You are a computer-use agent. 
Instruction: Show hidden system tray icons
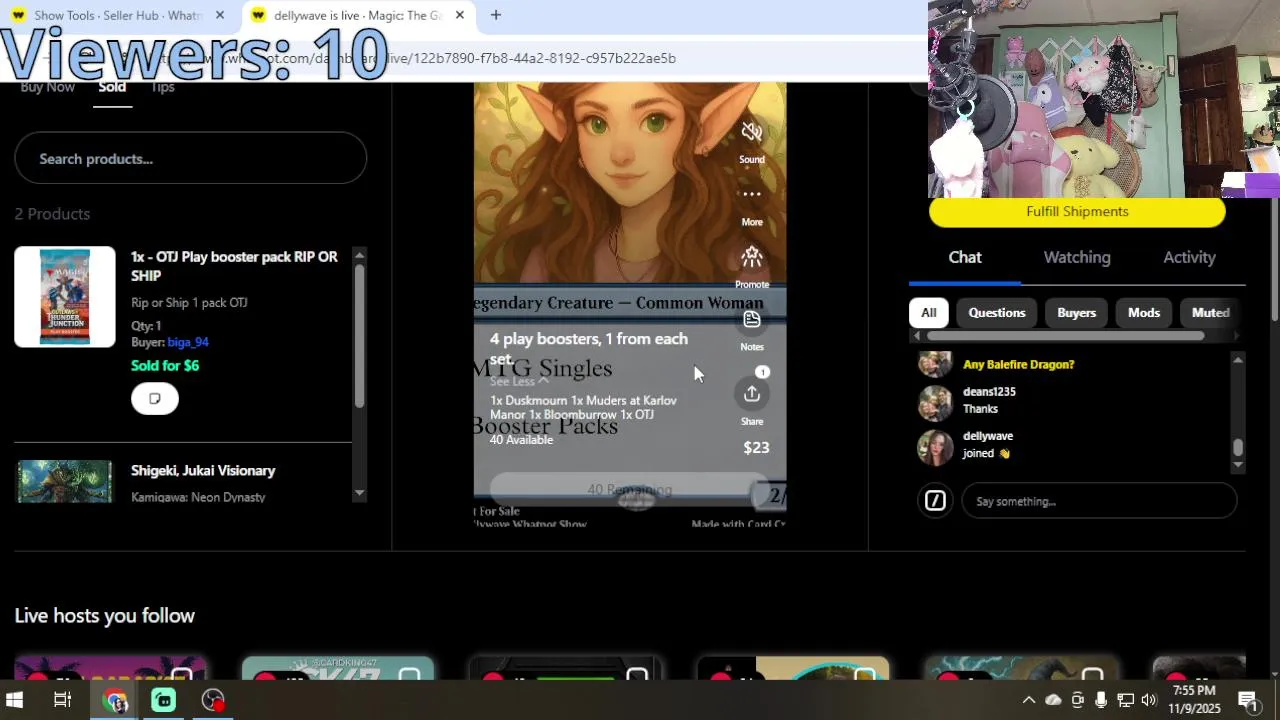tap(1028, 700)
